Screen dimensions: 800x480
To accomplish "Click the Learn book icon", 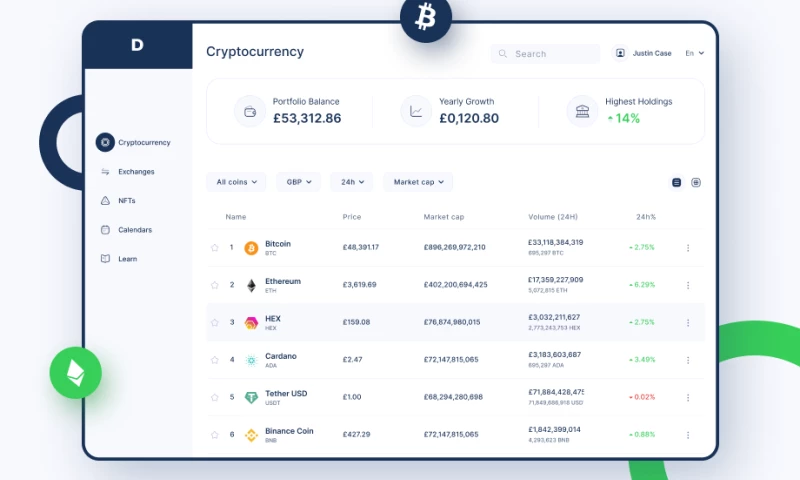I will [105, 259].
